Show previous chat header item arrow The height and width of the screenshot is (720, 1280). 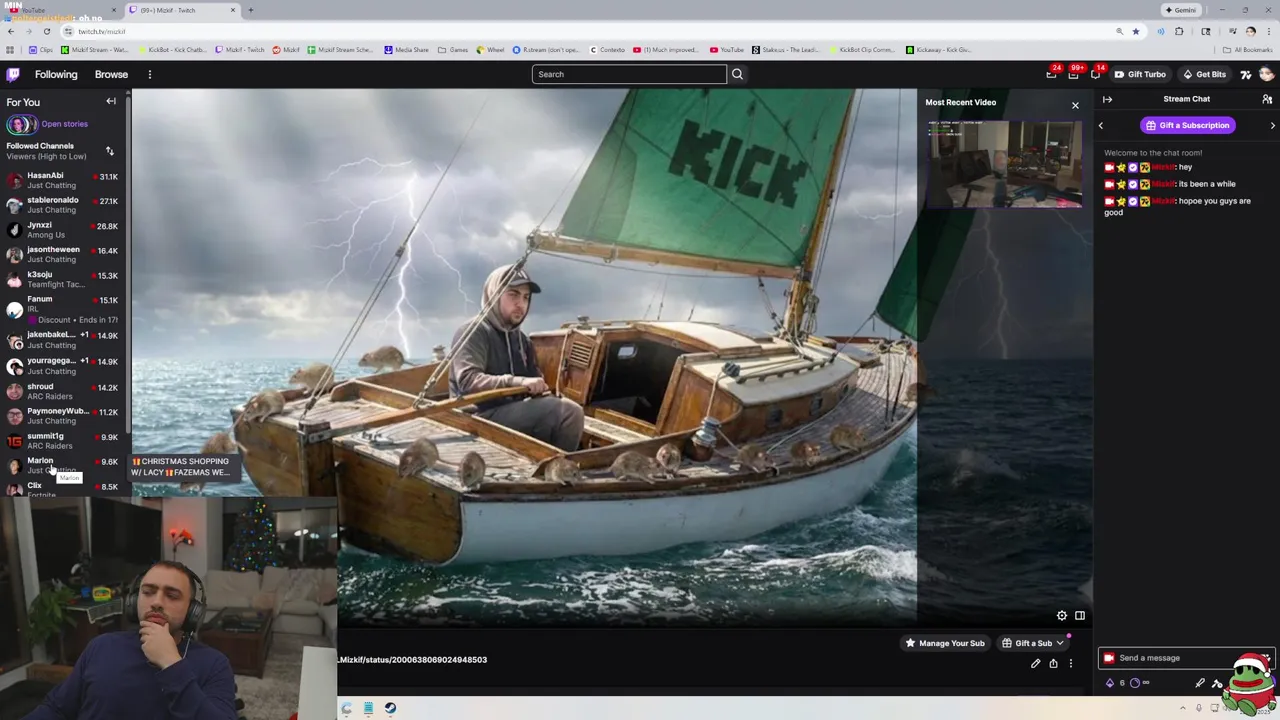1101,125
